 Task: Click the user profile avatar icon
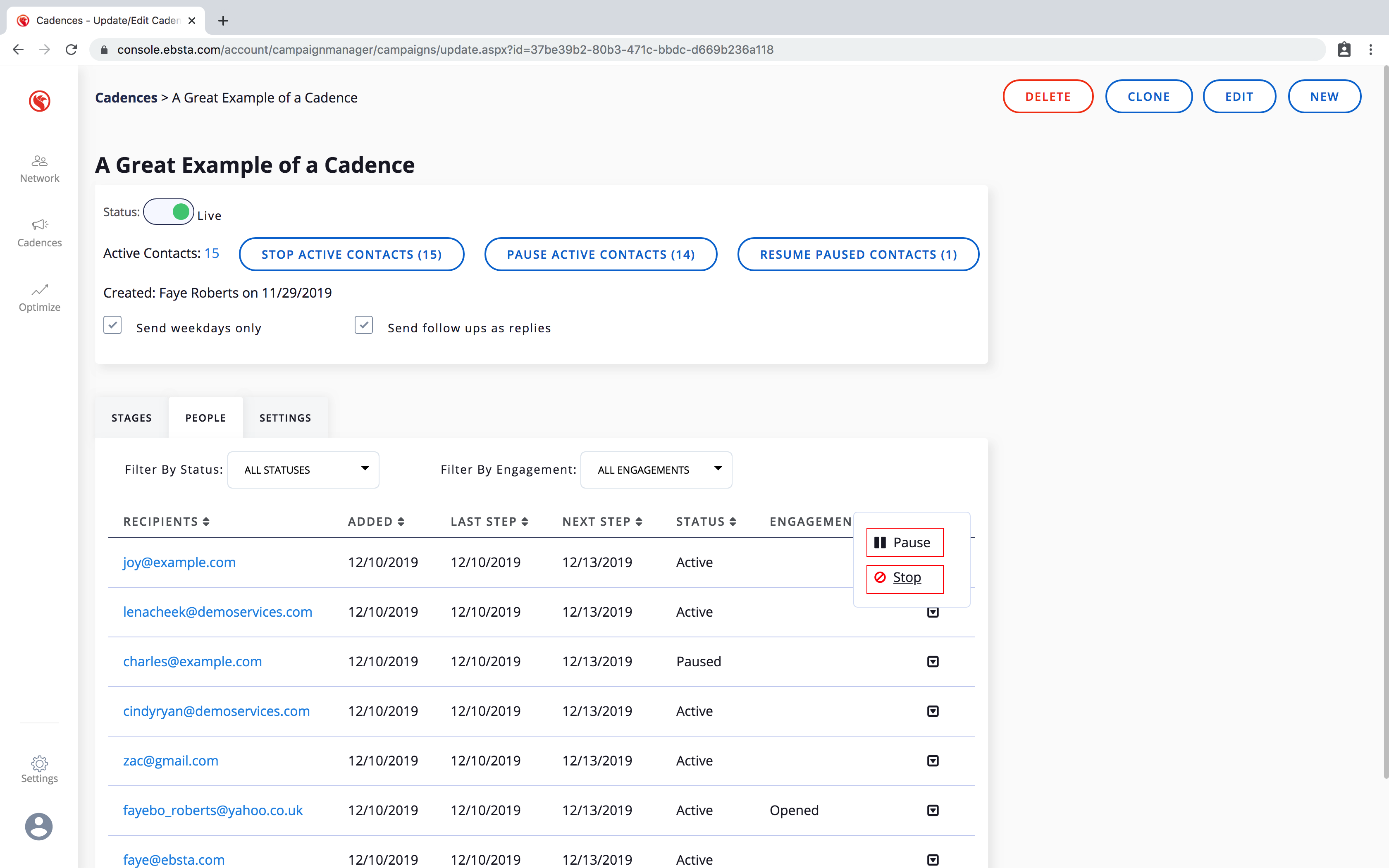[39, 826]
